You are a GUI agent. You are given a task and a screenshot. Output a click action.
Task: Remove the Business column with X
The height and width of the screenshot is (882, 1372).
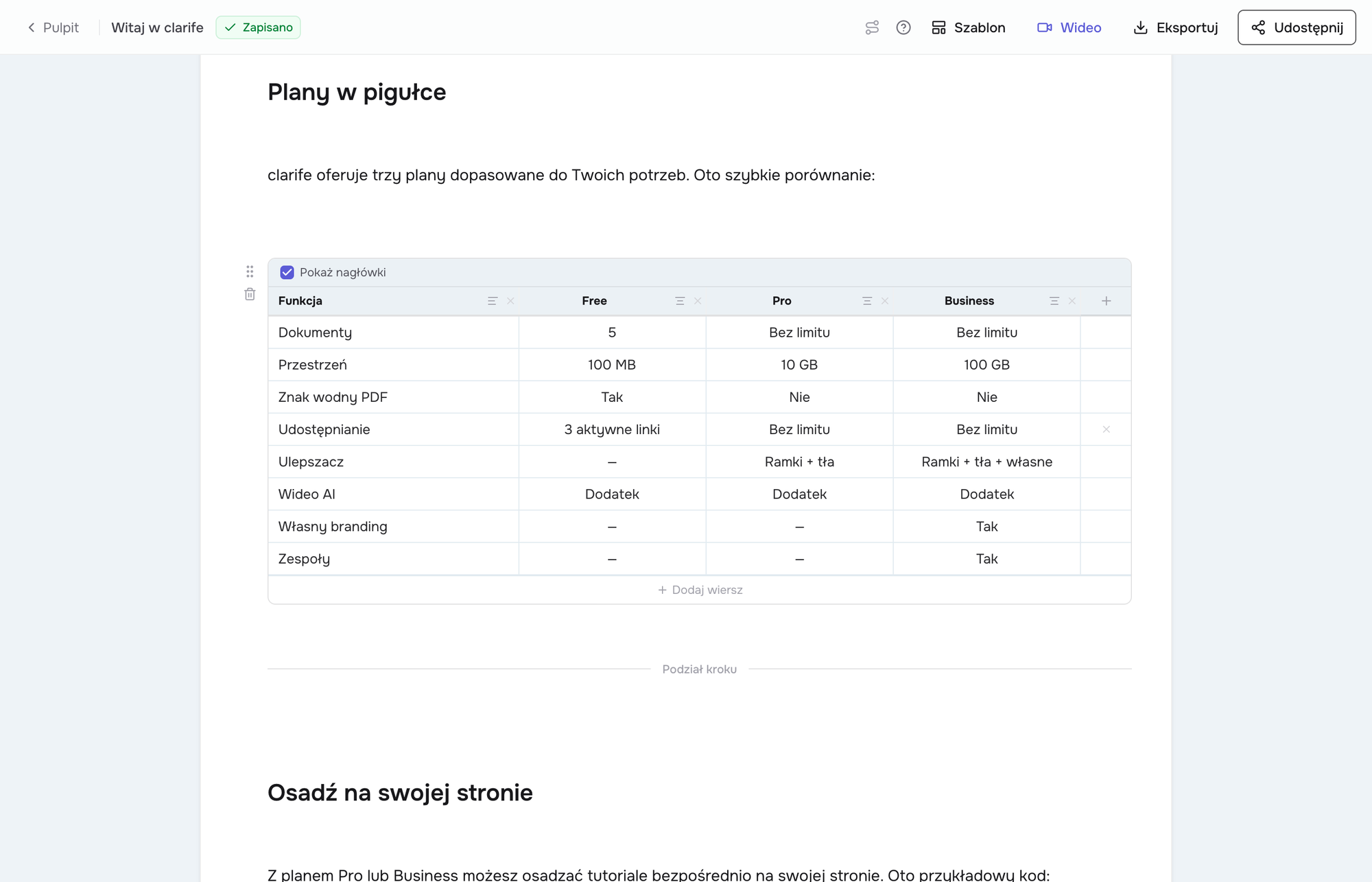(1072, 301)
